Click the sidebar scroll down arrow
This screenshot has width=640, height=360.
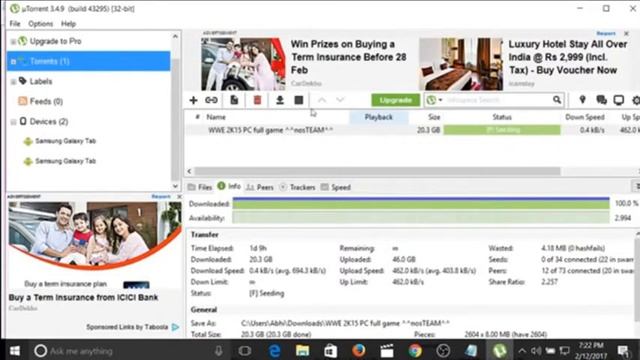pyautogui.click(x=175, y=186)
